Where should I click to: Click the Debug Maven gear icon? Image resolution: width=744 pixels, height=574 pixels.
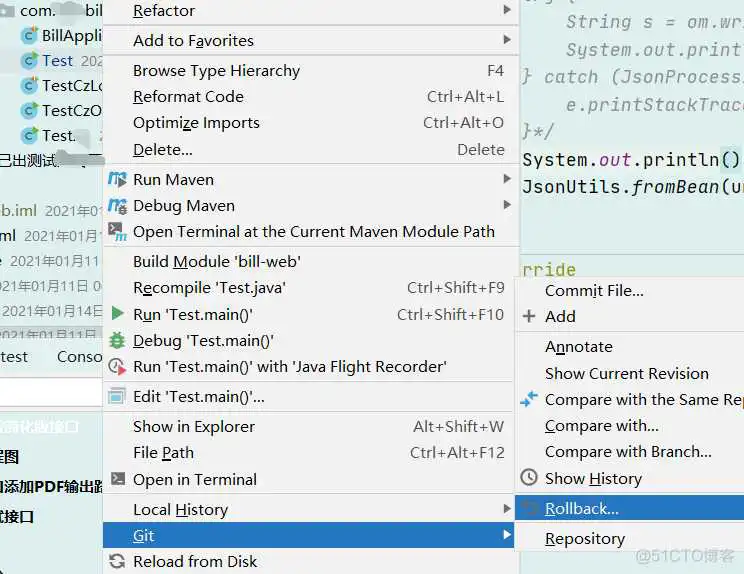click(118, 206)
